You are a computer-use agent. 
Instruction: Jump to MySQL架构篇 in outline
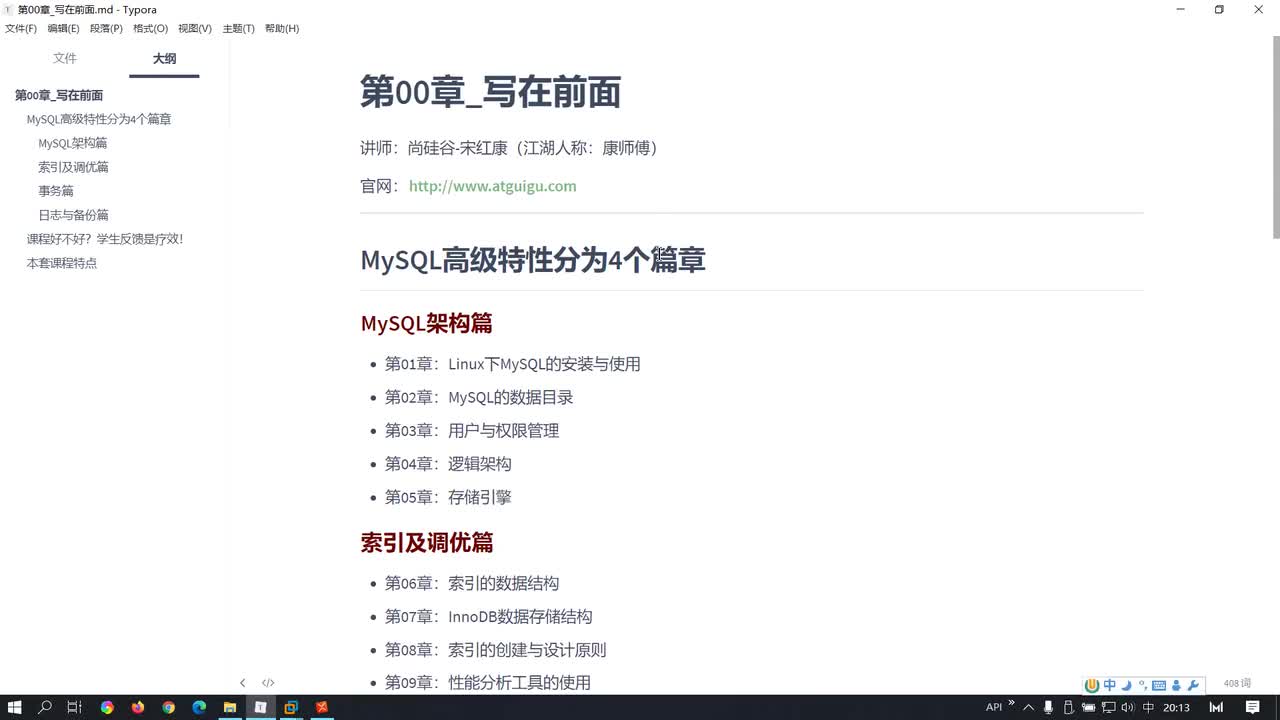pos(73,143)
